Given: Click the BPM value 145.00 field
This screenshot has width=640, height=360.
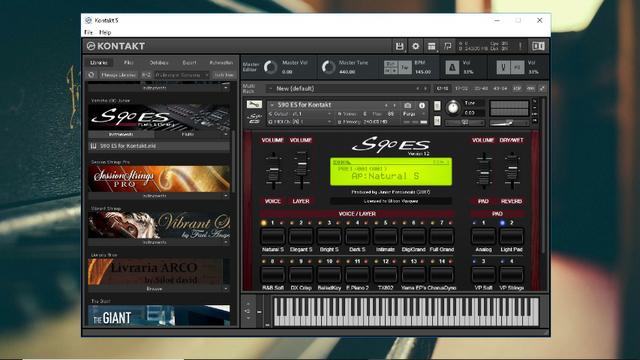Looking at the screenshot, I should (423, 72).
